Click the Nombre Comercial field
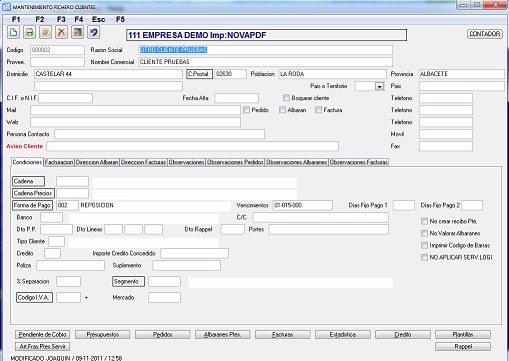The width and height of the screenshot is (509, 361). (265, 62)
